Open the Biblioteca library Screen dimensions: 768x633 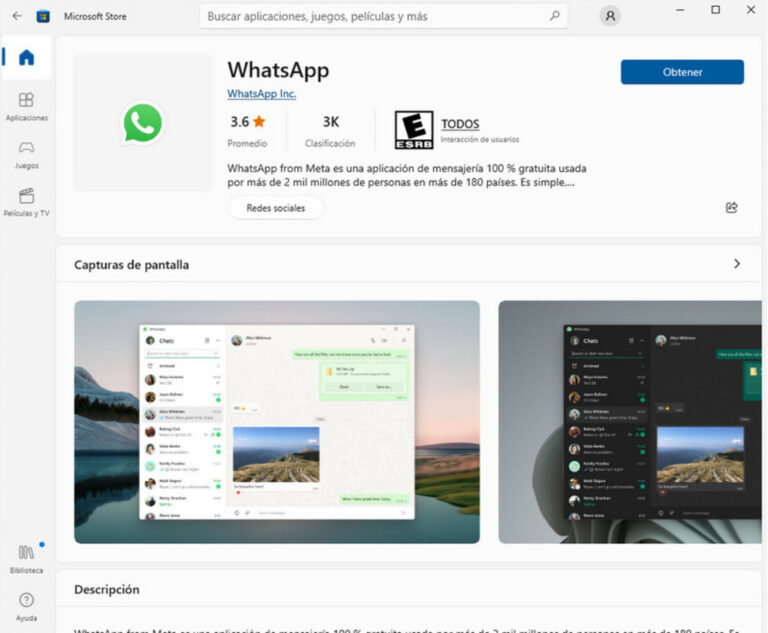pos(26,559)
